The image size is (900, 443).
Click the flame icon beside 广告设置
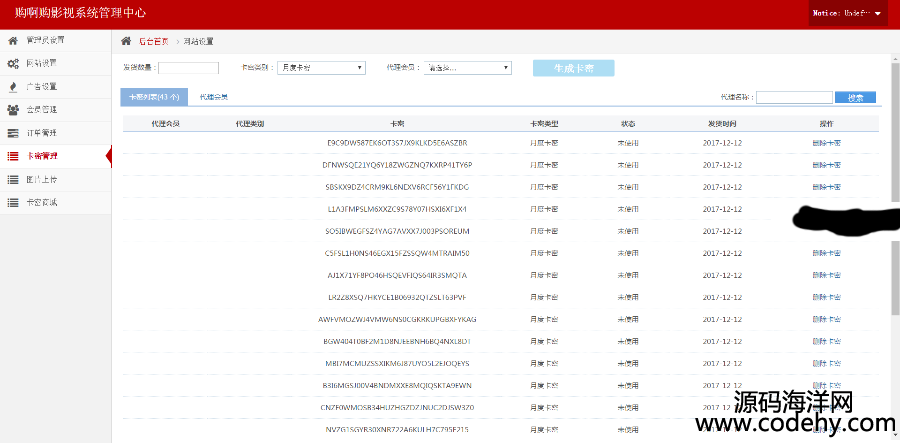(x=13, y=87)
